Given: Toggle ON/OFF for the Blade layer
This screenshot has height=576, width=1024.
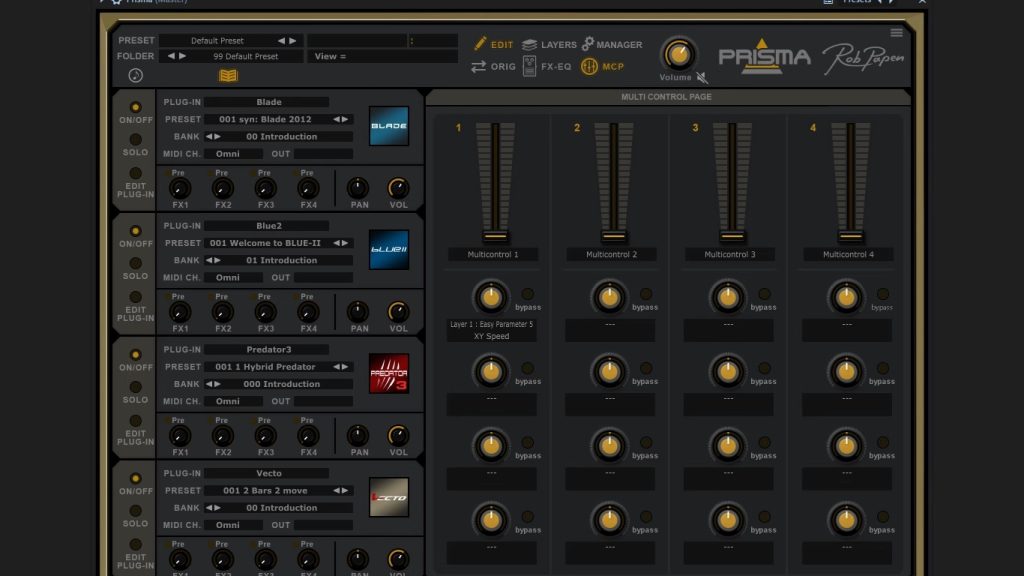Looking at the screenshot, I should point(136,107).
